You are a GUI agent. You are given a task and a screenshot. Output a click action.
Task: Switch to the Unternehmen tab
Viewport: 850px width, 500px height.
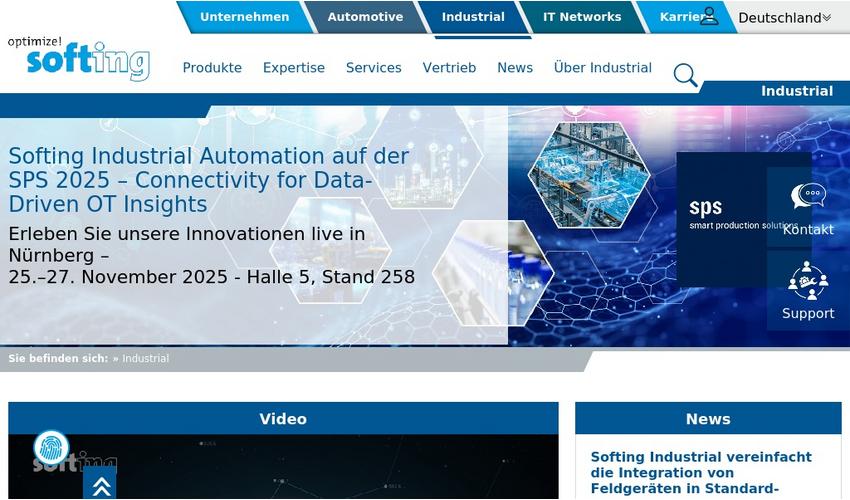[x=244, y=17]
